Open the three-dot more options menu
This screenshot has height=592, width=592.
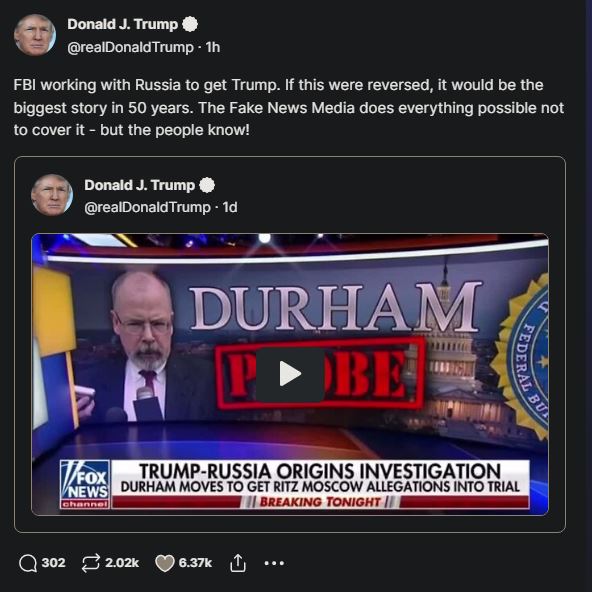[274, 563]
